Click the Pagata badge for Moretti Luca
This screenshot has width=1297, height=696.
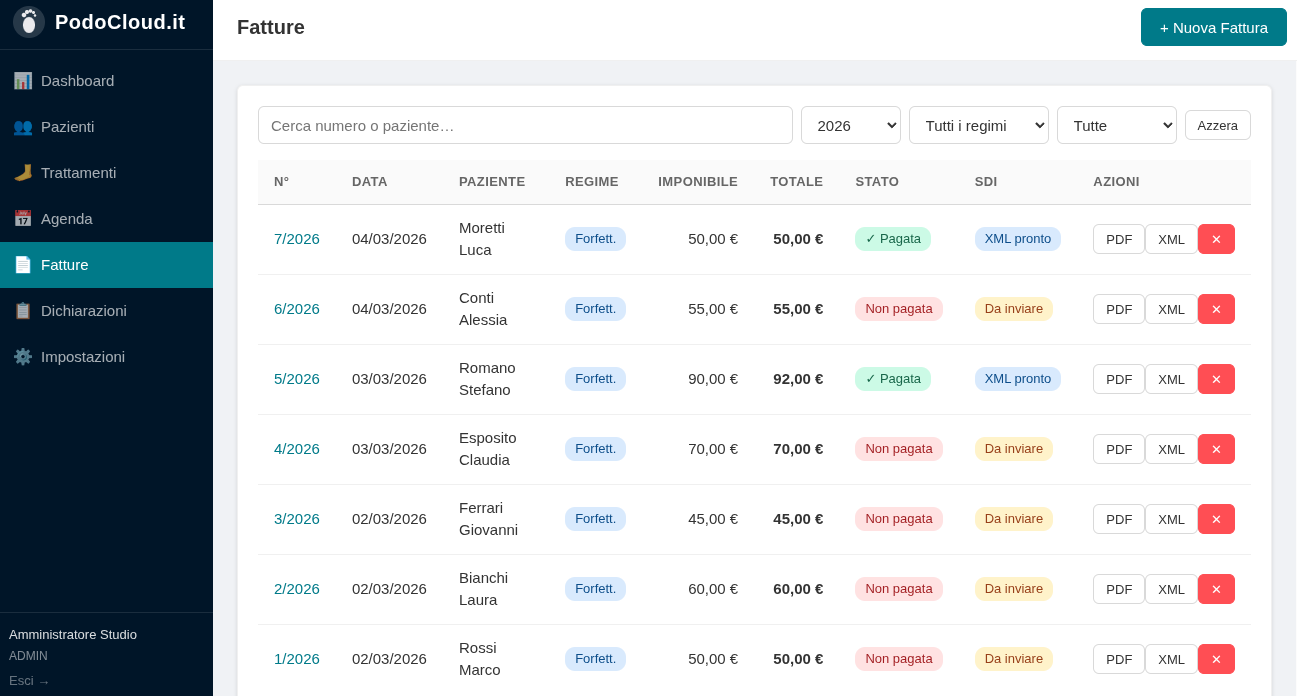coord(893,239)
